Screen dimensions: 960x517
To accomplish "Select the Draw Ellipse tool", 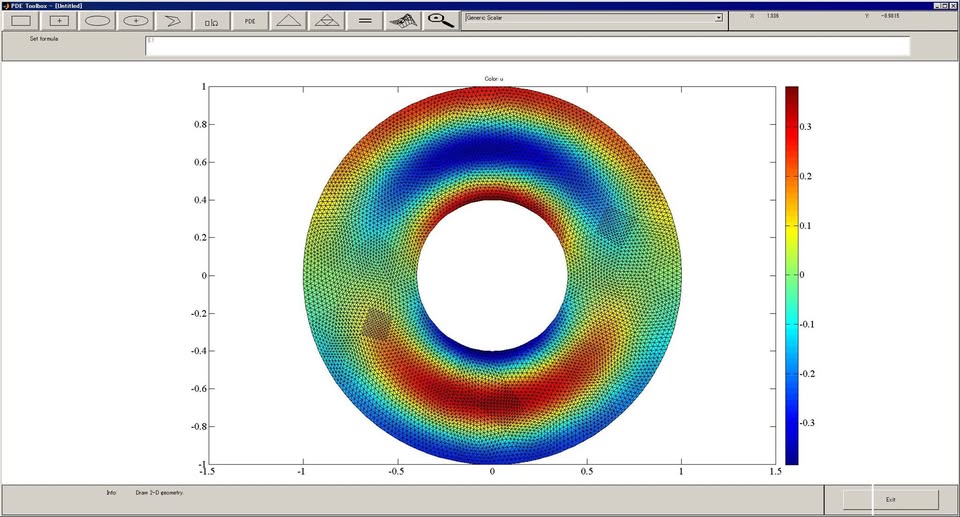I will pos(97,21).
